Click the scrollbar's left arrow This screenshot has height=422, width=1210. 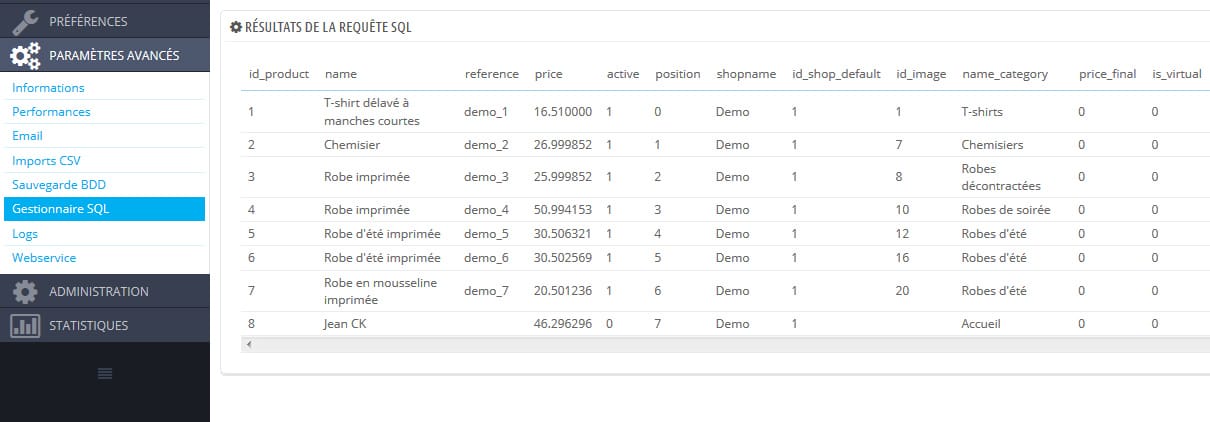[x=248, y=344]
